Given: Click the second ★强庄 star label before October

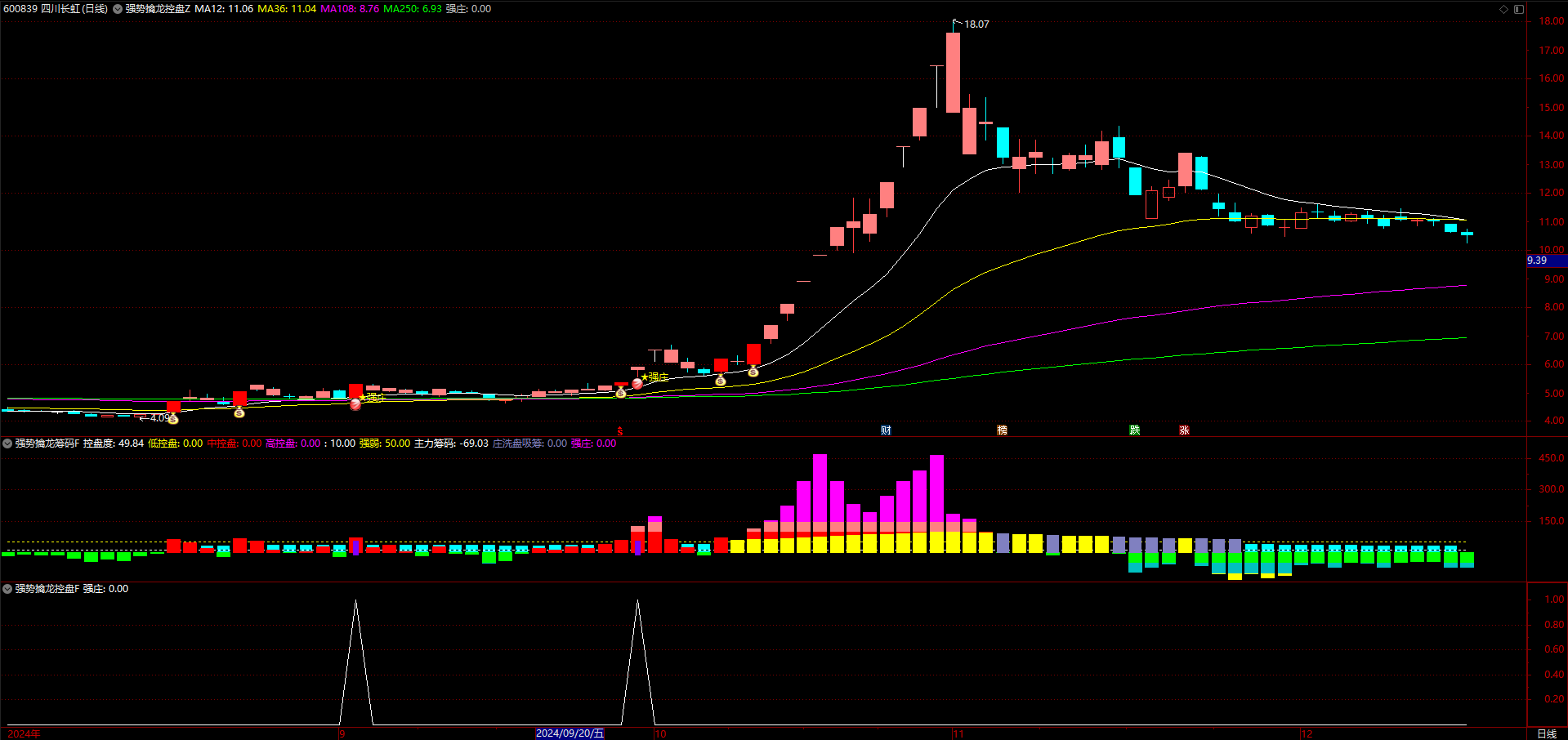Looking at the screenshot, I should coord(654,377).
